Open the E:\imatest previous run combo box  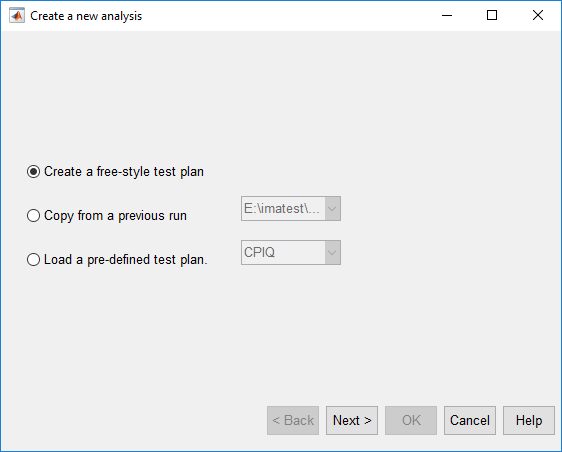[x=291, y=208]
